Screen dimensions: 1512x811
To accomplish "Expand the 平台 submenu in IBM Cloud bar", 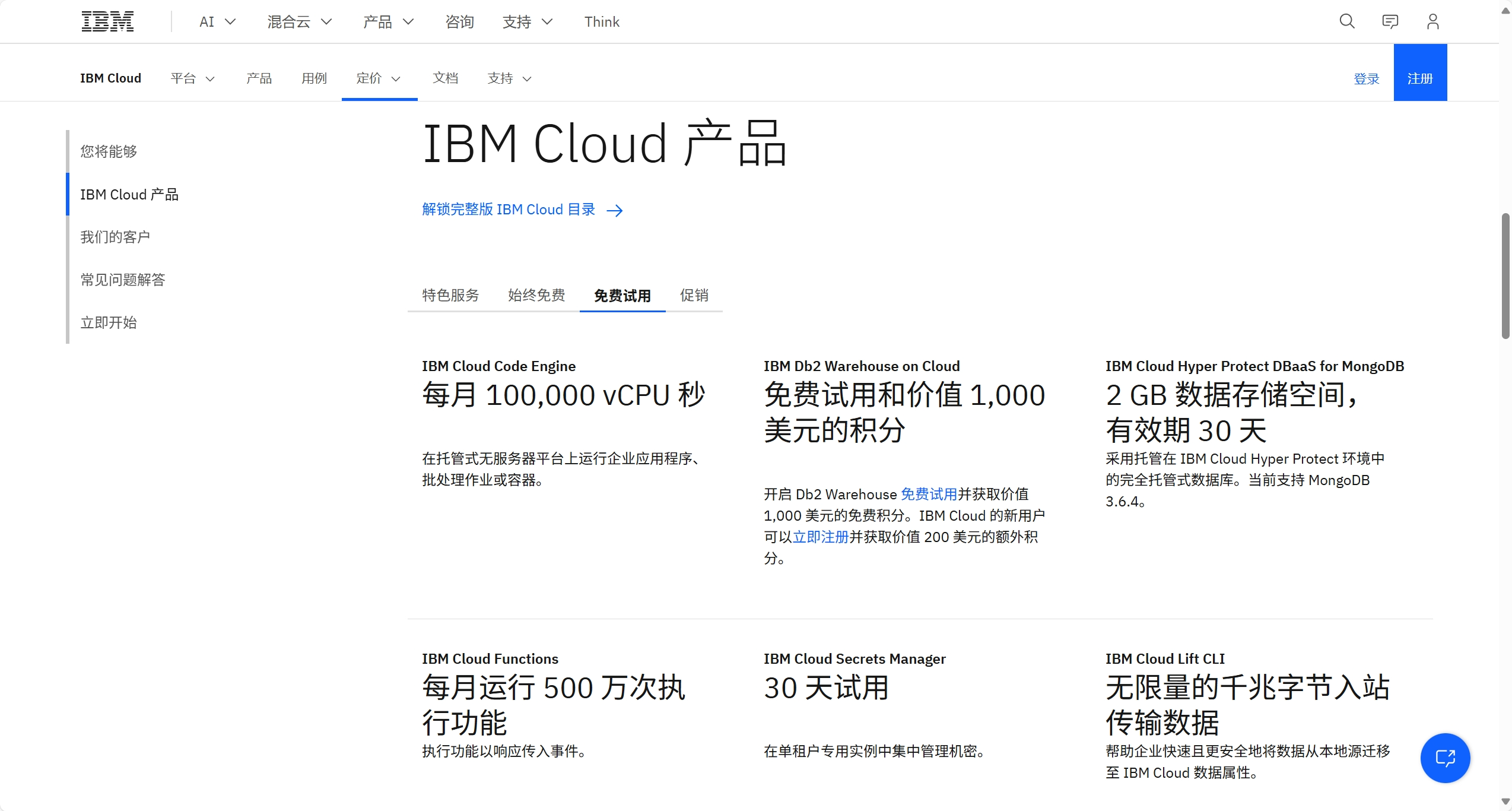I will 192,78.
